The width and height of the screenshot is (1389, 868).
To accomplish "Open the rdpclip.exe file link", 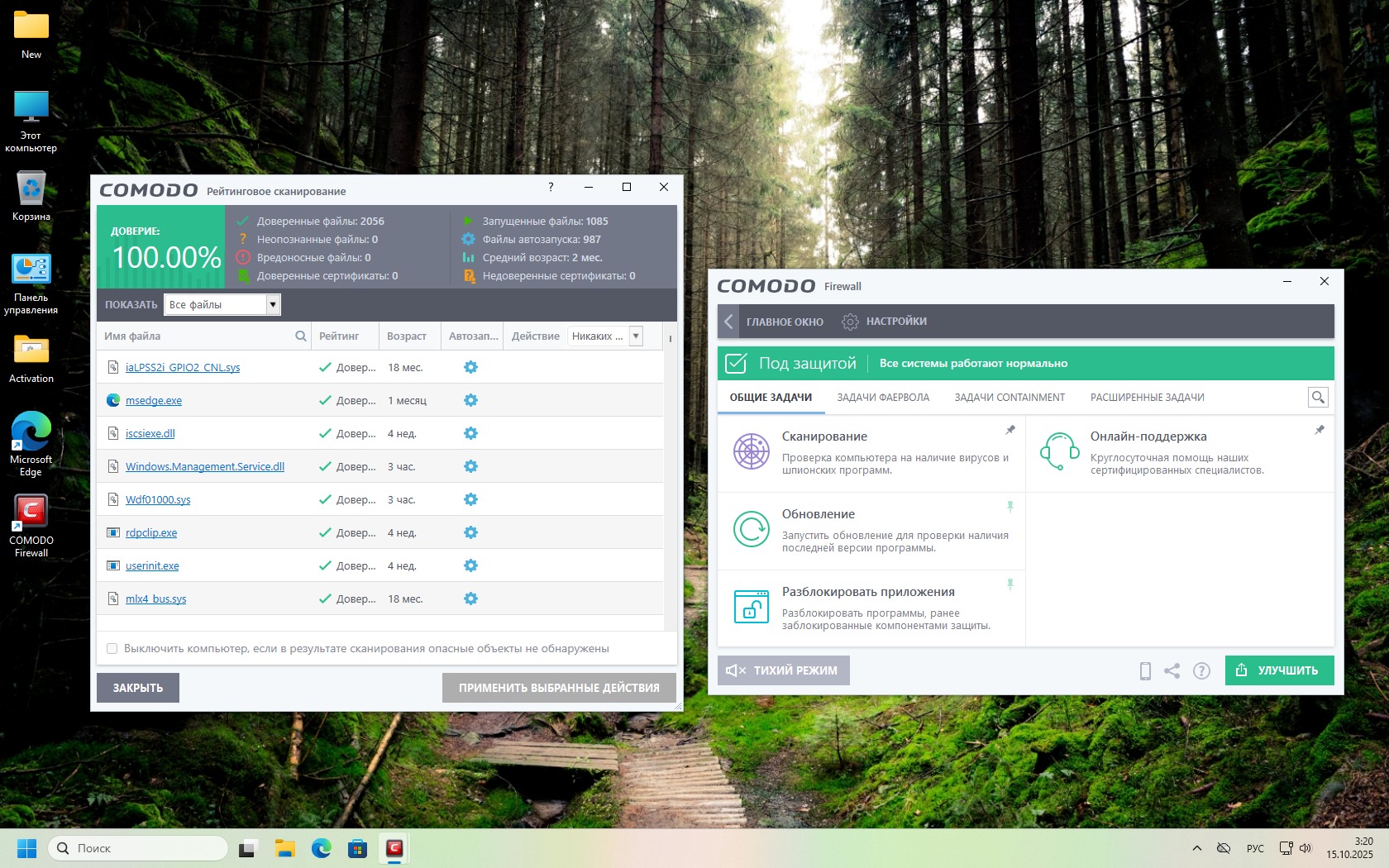I will point(151,533).
